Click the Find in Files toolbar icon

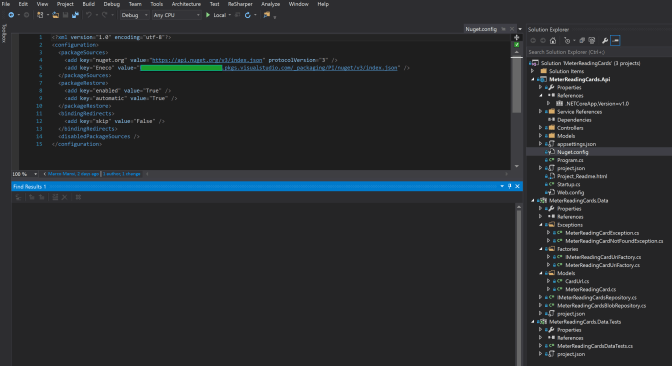[x=267, y=15]
